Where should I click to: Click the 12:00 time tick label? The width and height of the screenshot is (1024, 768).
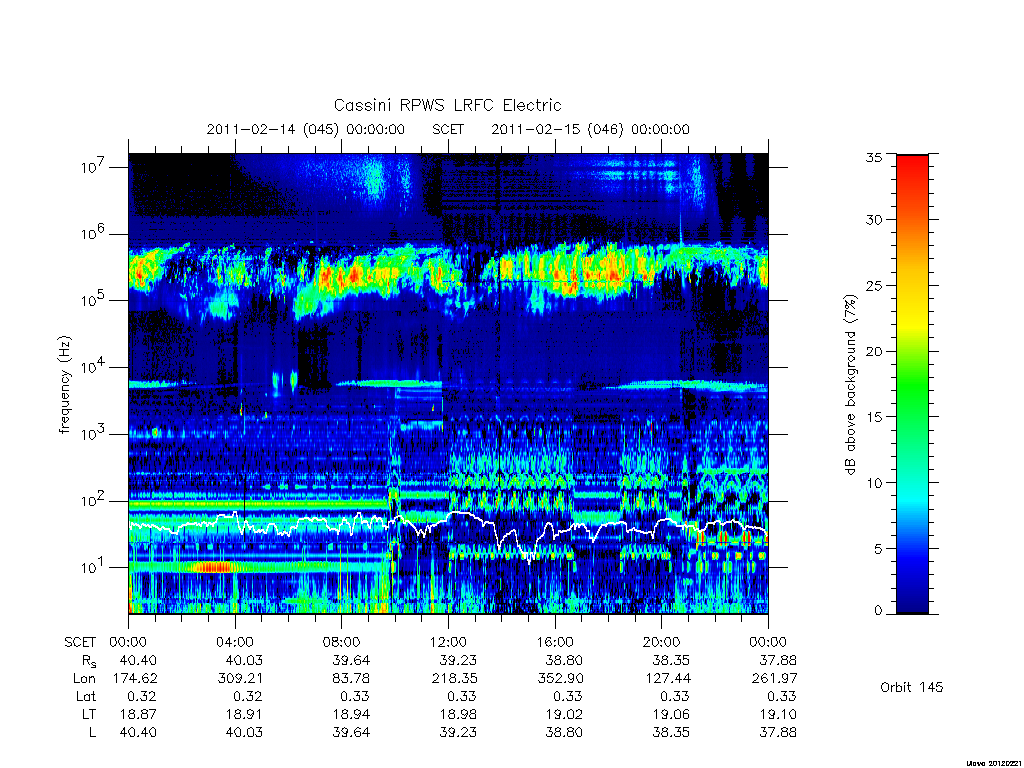tap(448, 643)
